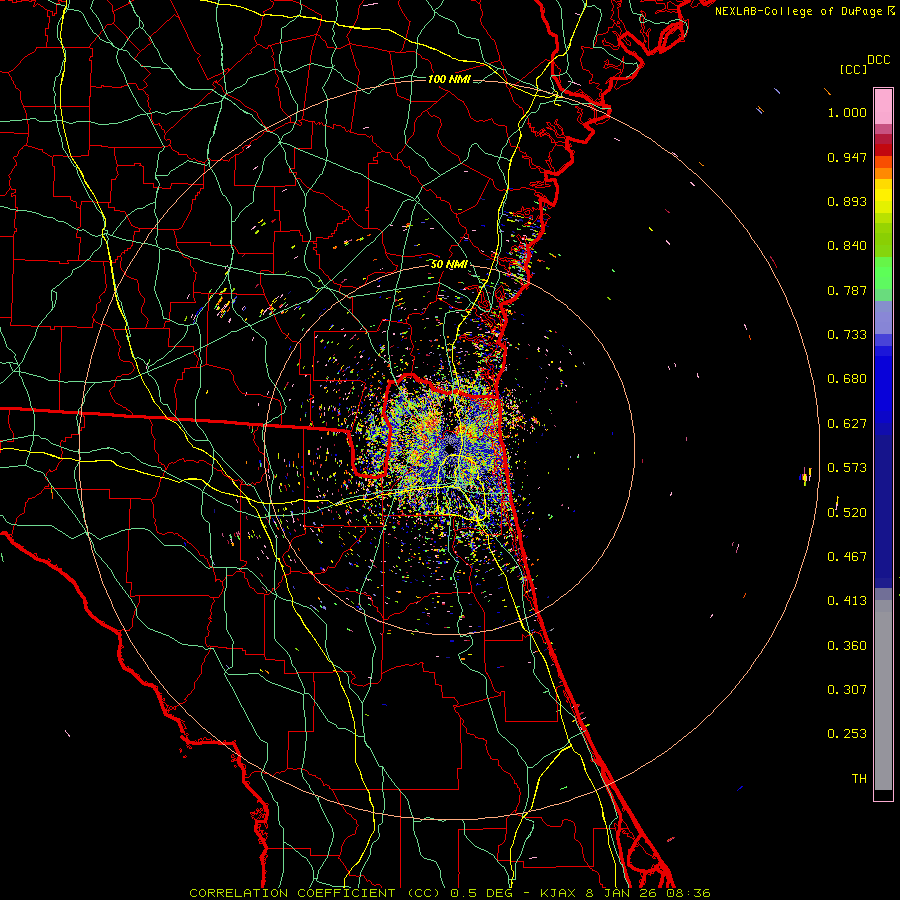Click the 0.360 color scale value

[847, 646]
